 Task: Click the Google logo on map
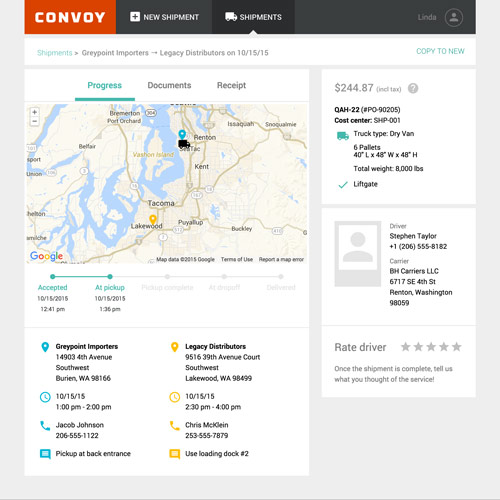46,256
